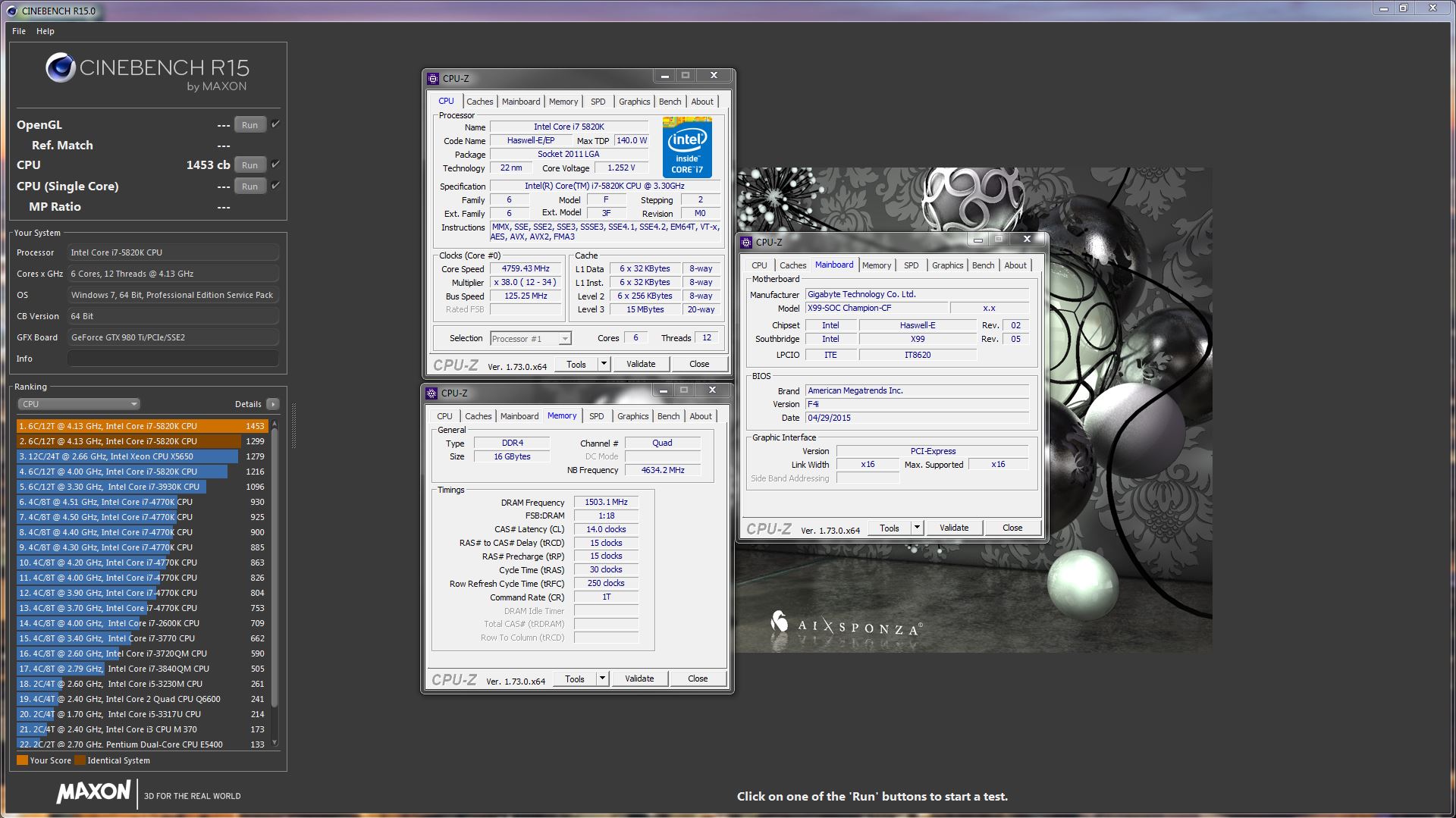Open Mainboard tab in CPU window

click(521, 102)
